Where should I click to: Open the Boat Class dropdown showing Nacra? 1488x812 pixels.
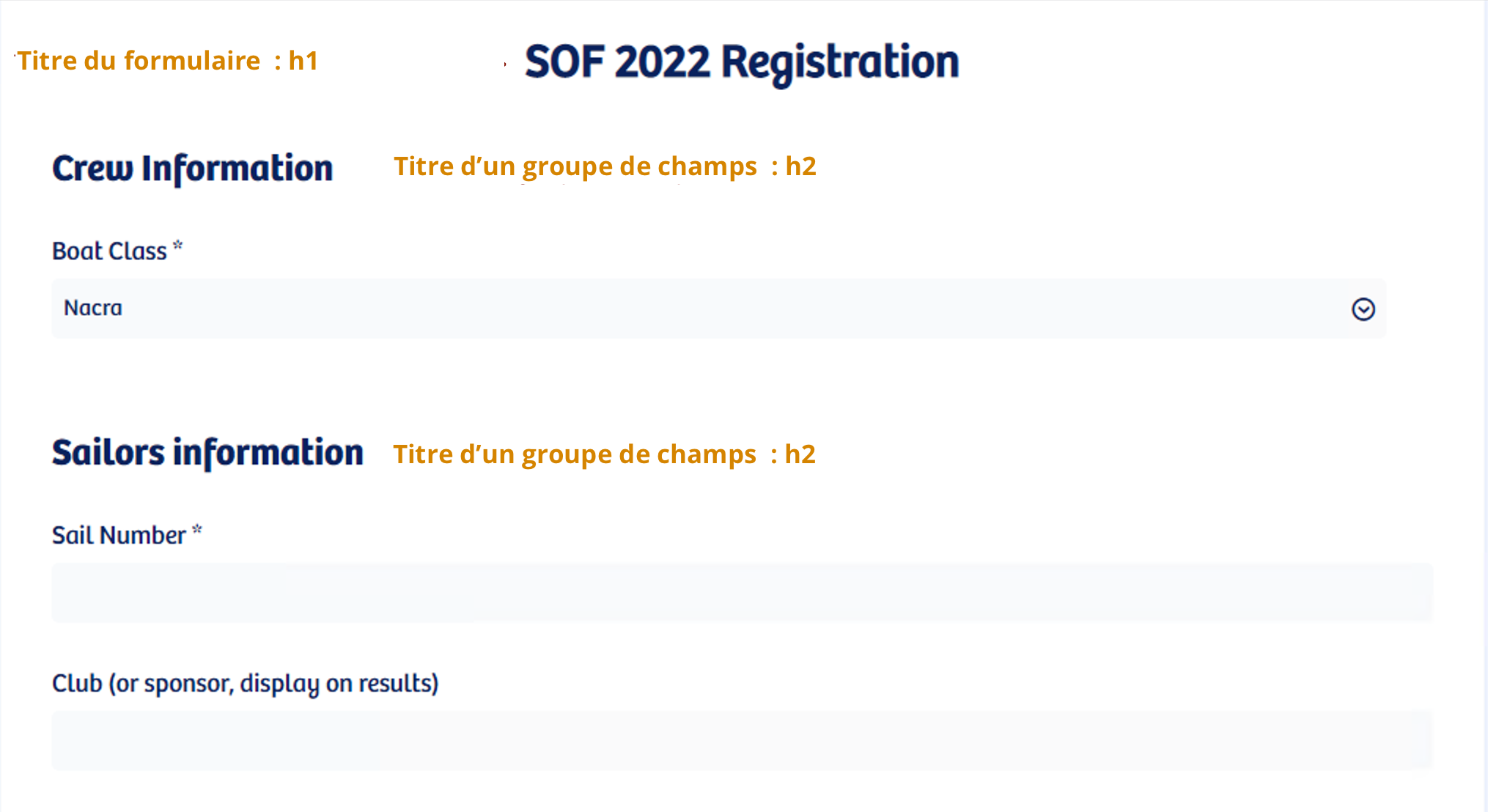coord(718,309)
